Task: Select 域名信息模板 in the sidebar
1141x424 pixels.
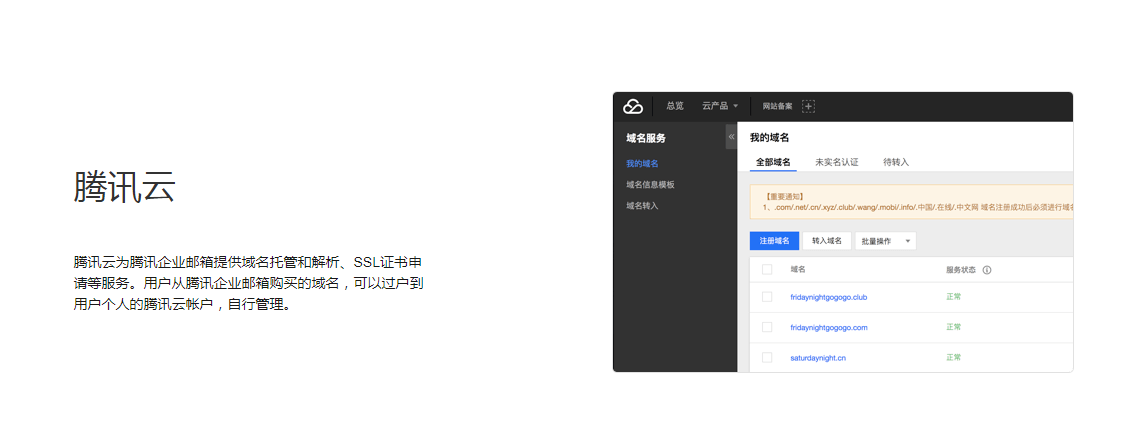Action: (651, 185)
